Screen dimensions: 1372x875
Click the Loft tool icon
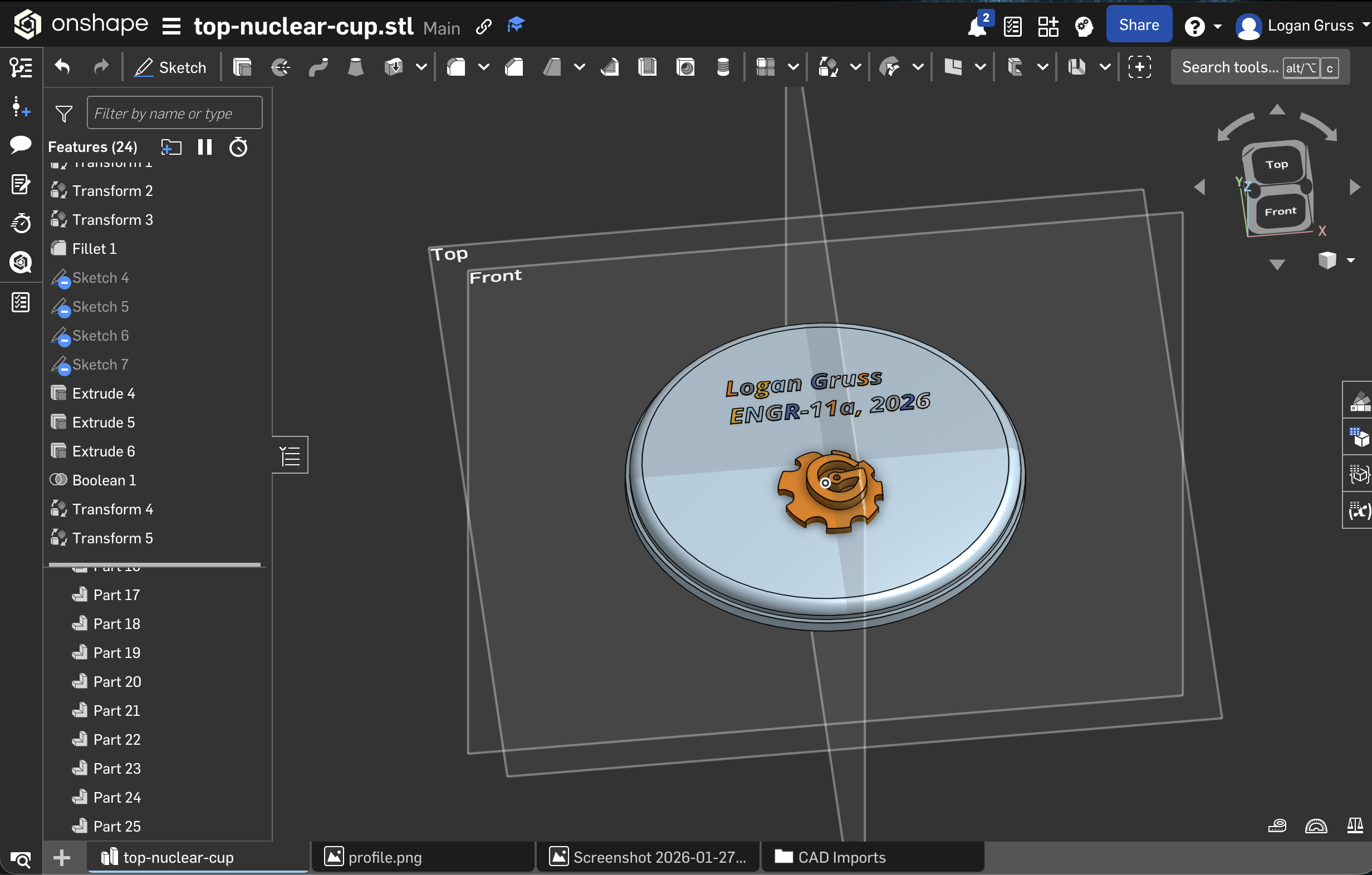[356, 67]
